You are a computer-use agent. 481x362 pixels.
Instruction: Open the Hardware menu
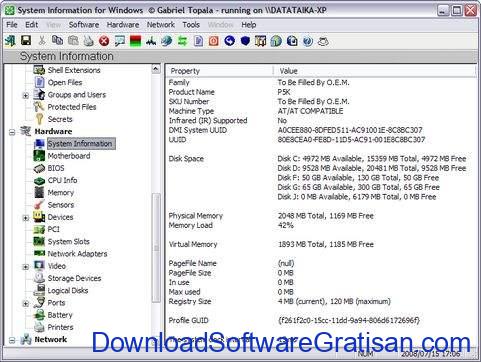(x=123, y=25)
